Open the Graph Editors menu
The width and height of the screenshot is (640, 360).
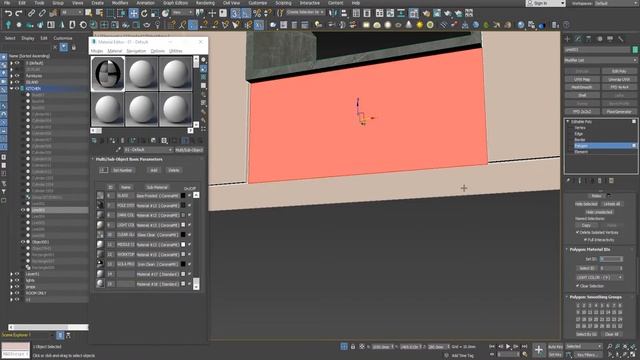(x=176, y=3)
